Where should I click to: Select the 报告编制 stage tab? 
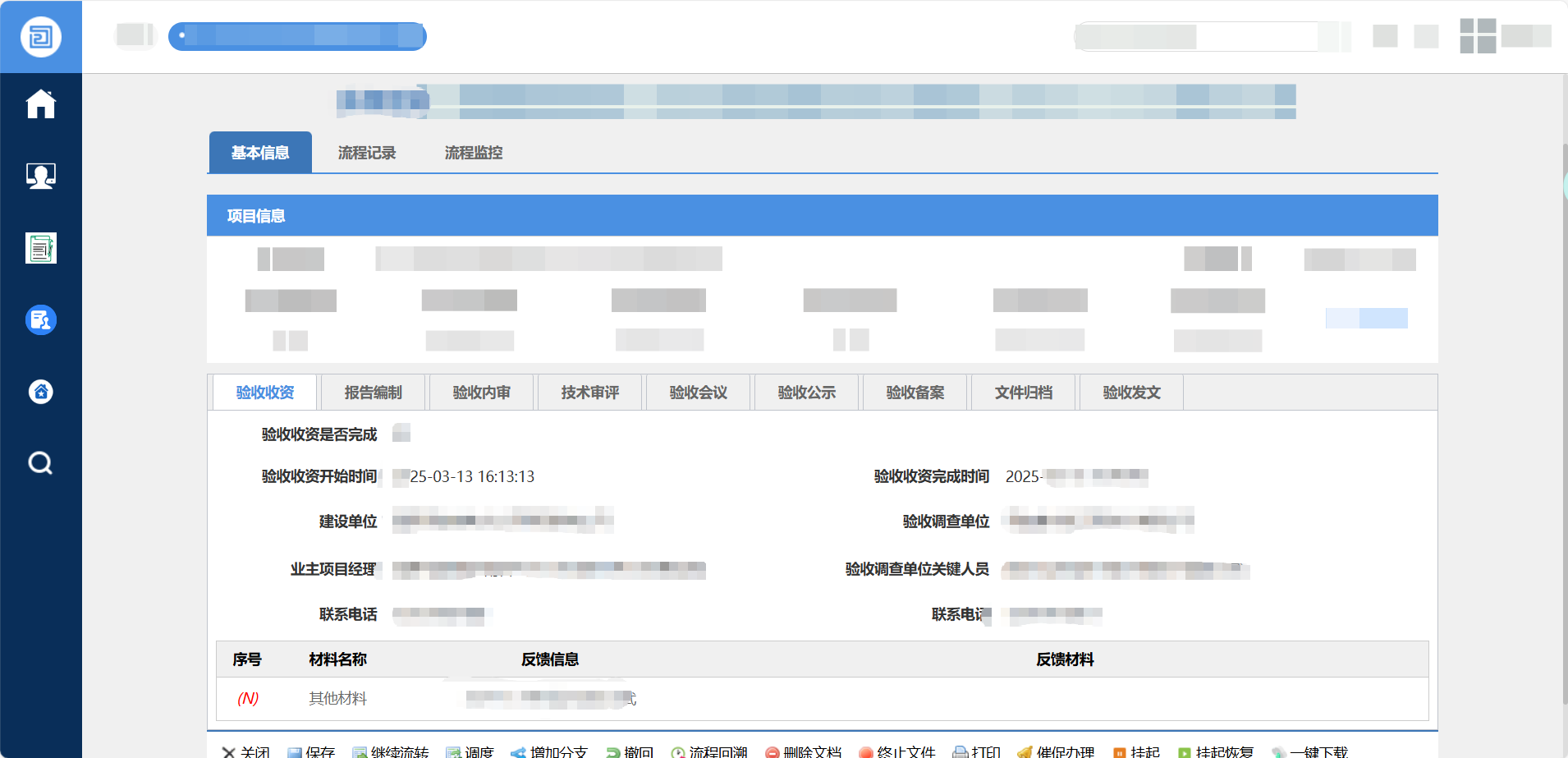[x=374, y=393]
